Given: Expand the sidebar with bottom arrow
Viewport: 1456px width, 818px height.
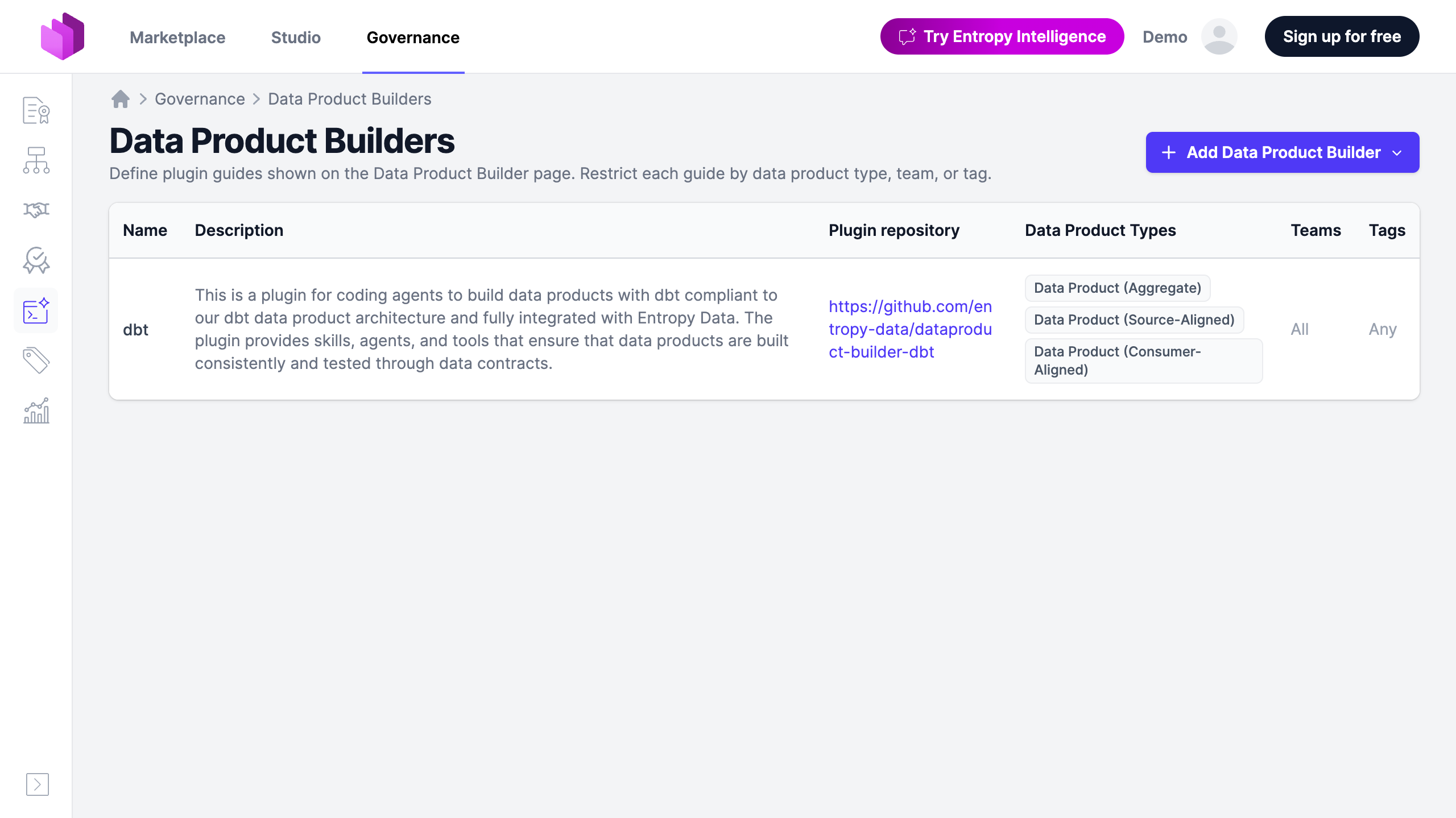Looking at the screenshot, I should click(x=38, y=784).
